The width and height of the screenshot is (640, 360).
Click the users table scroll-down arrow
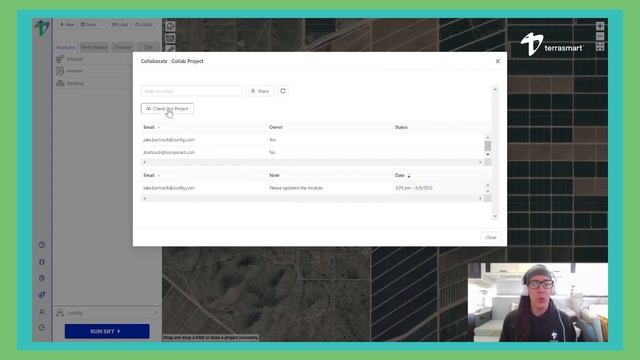tap(488, 155)
